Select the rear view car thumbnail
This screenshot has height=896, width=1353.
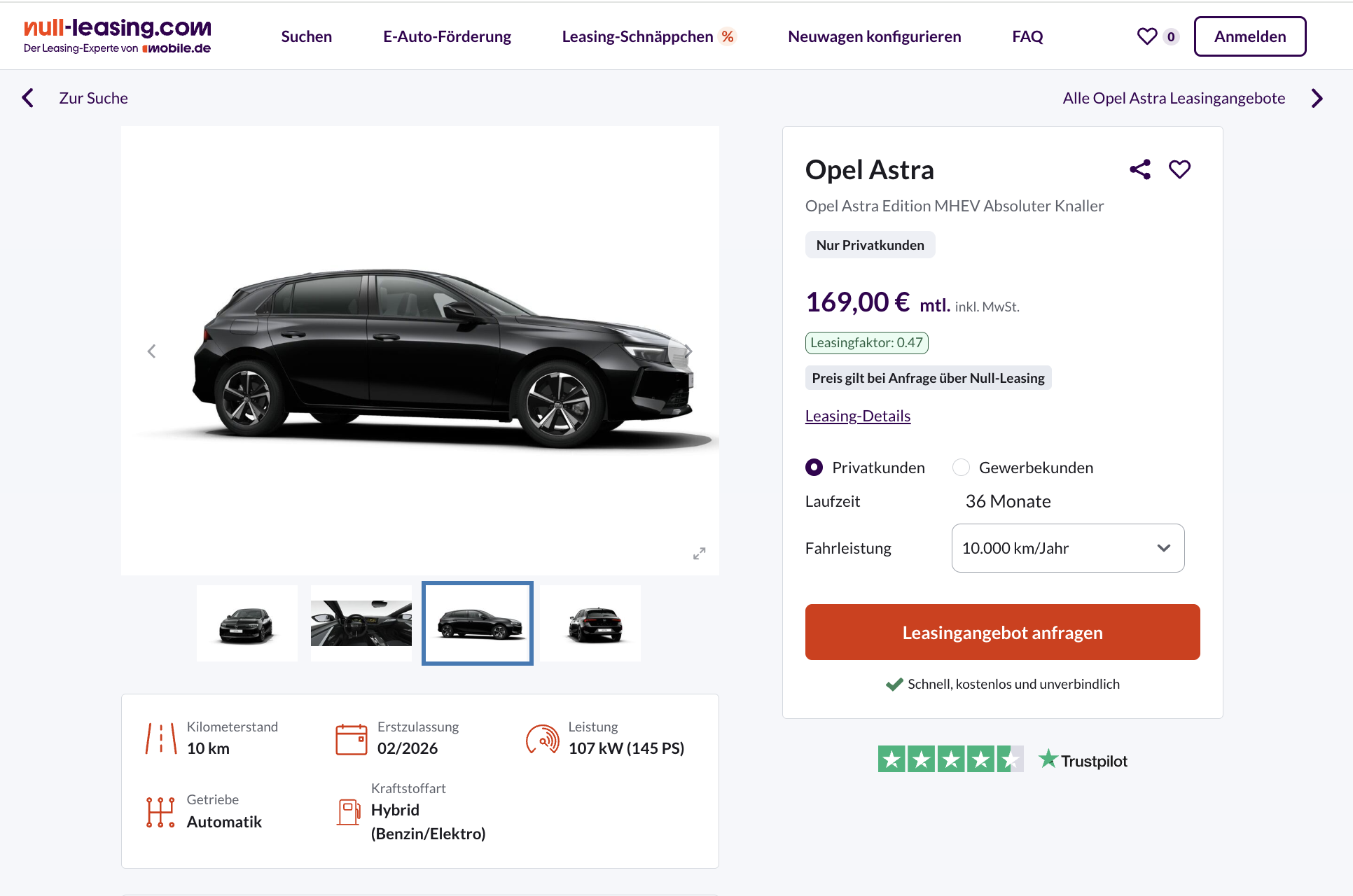[590, 623]
